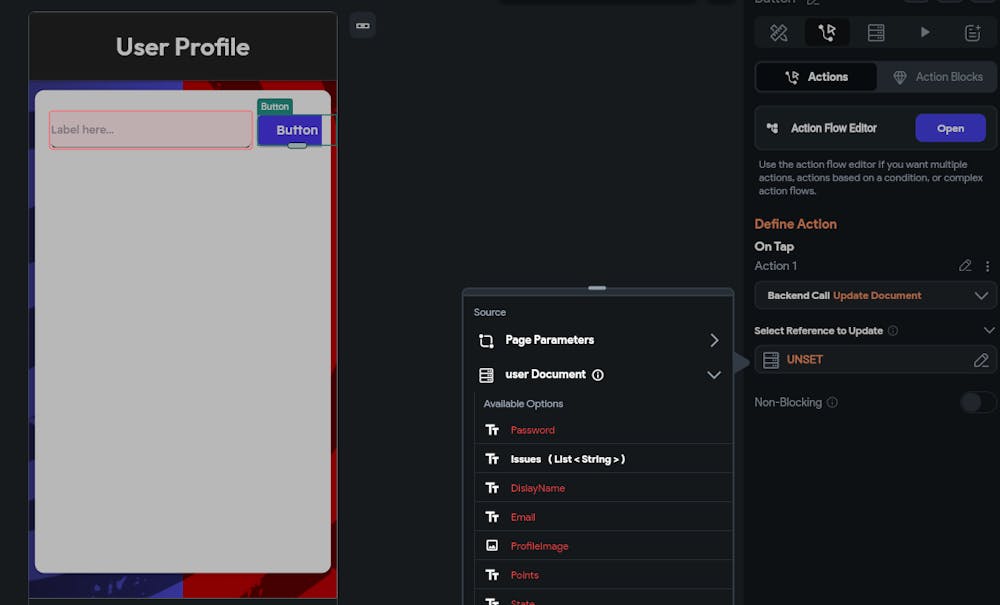This screenshot has width=1000, height=605.
Task: Open the animations play tab icon
Action: coord(925,32)
